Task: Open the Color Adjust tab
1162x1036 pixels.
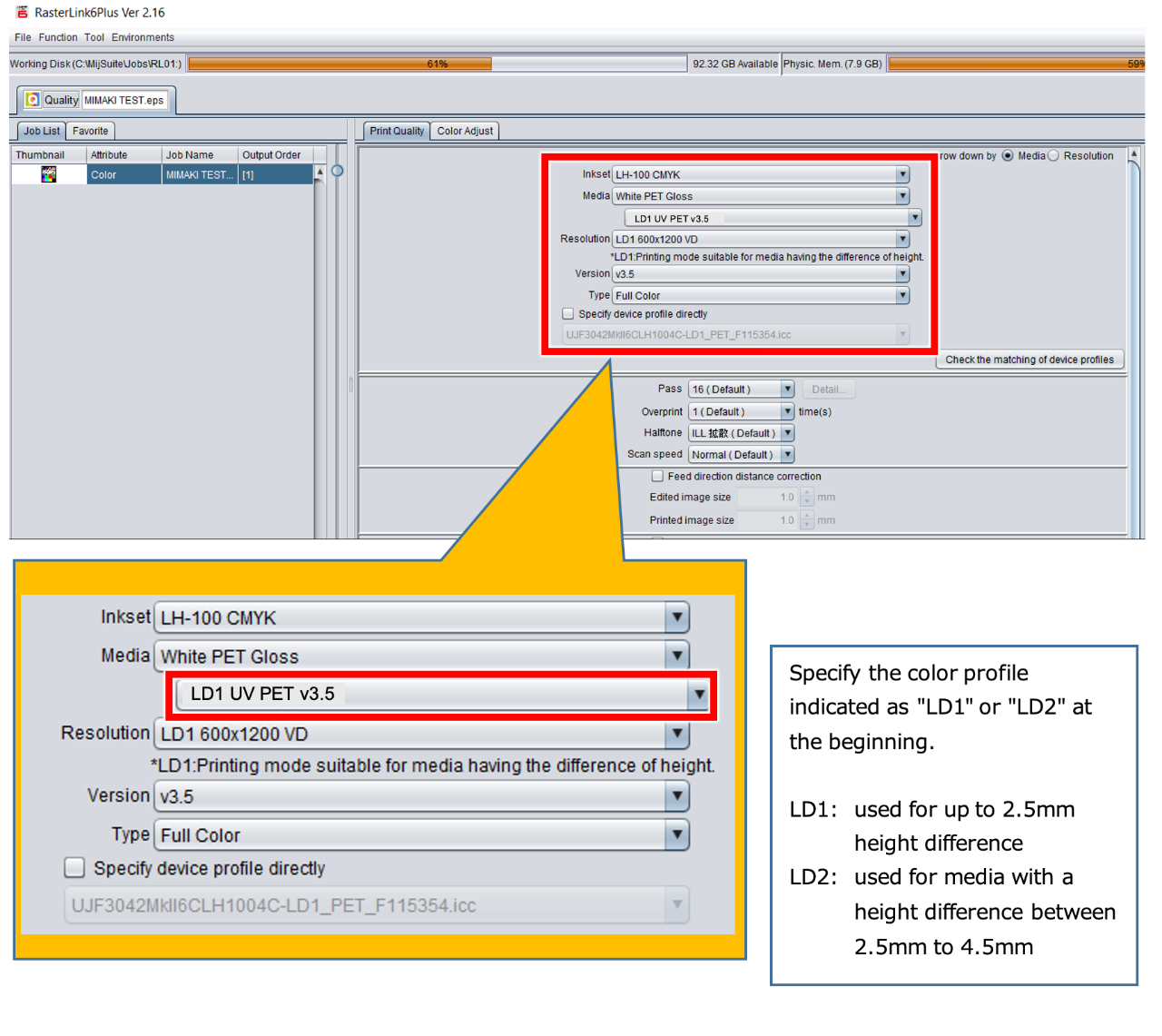Action: click(465, 131)
